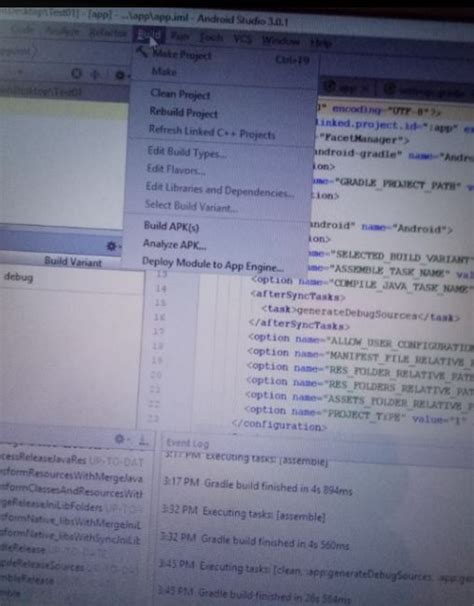Screen dimensions: 474x606
Task: Click '3:45 PM Gradle build finished in 28s' entry
Action: click(x=254, y=595)
